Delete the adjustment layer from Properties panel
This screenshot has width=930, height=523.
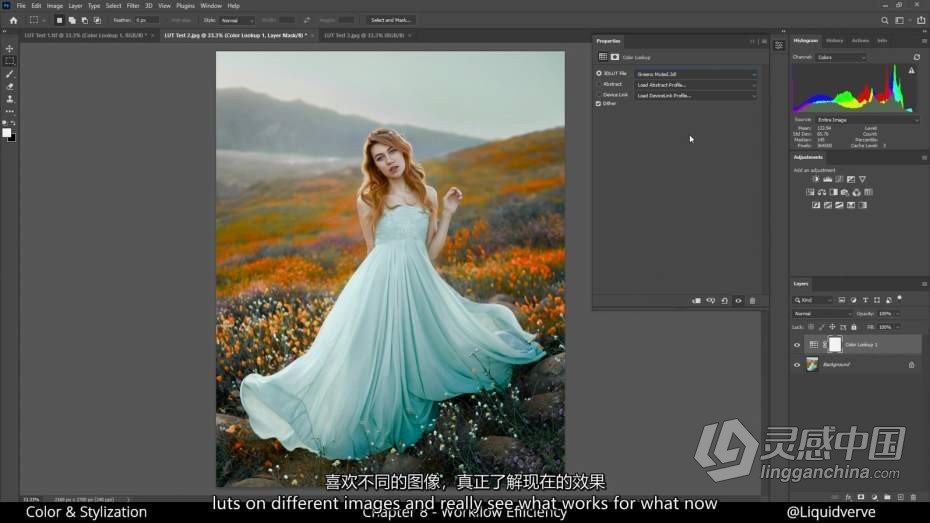pyautogui.click(x=752, y=301)
